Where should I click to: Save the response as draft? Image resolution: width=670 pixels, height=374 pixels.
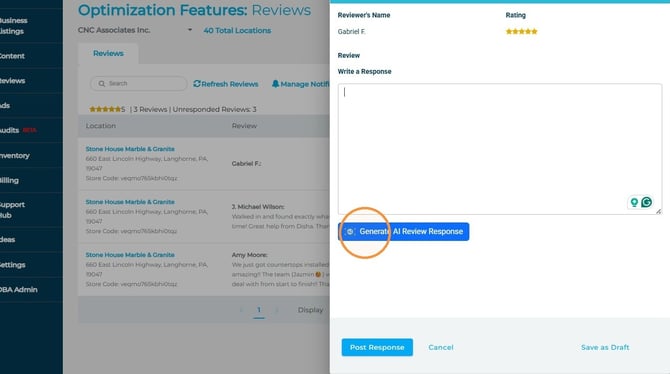tap(605, 347)
